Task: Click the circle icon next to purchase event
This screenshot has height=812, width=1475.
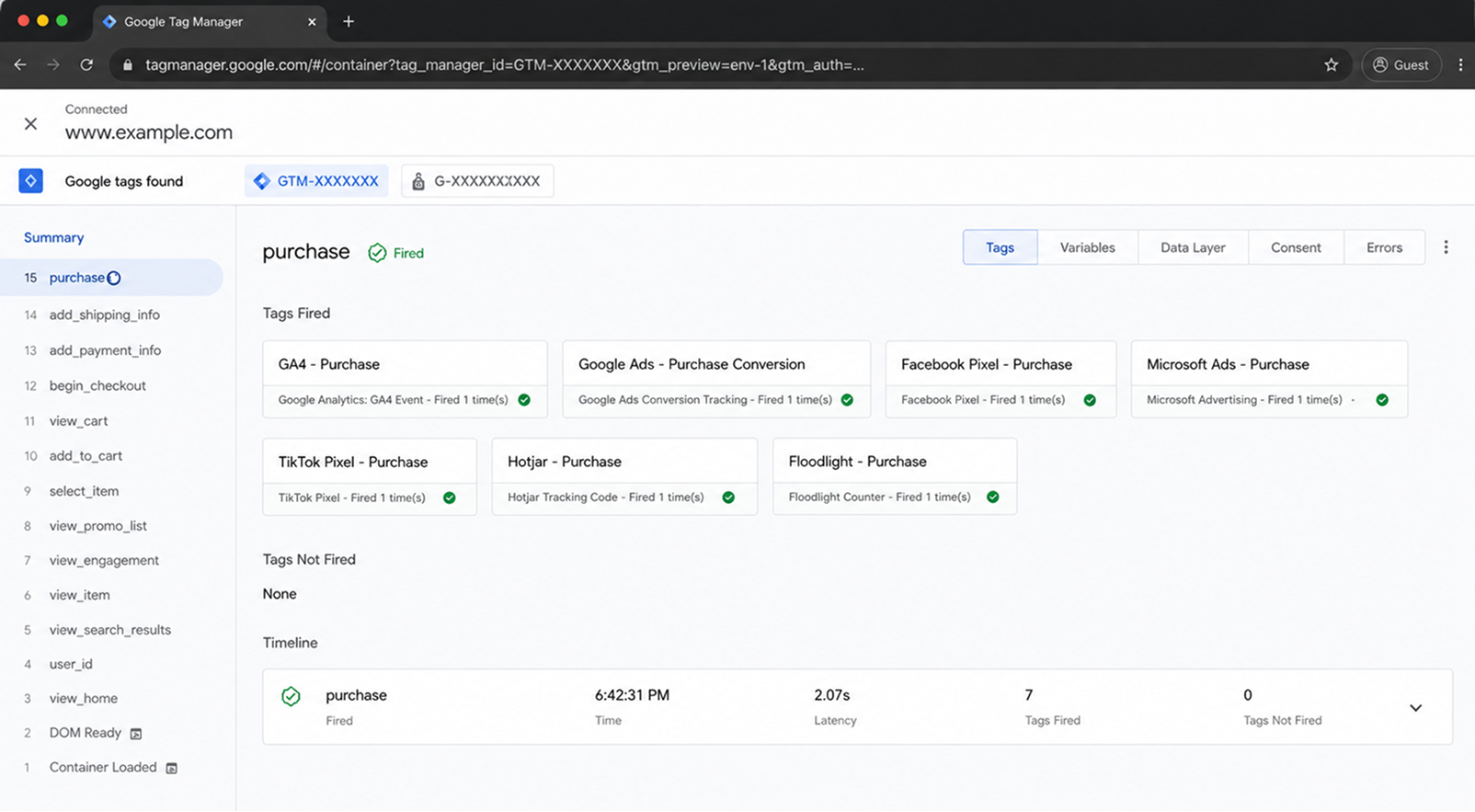Action: click(x=114, y=278)
